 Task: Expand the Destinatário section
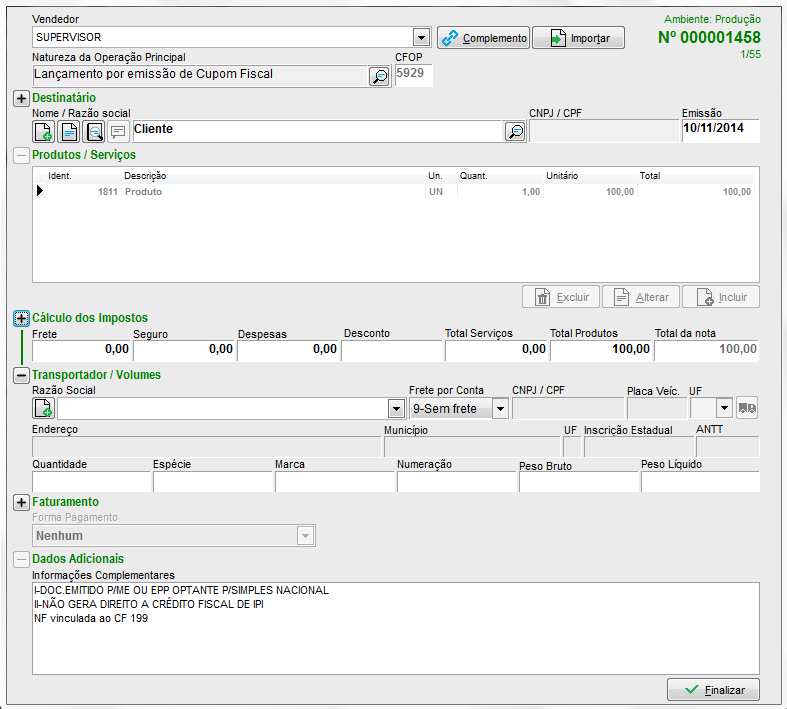(x=21, y=98)
